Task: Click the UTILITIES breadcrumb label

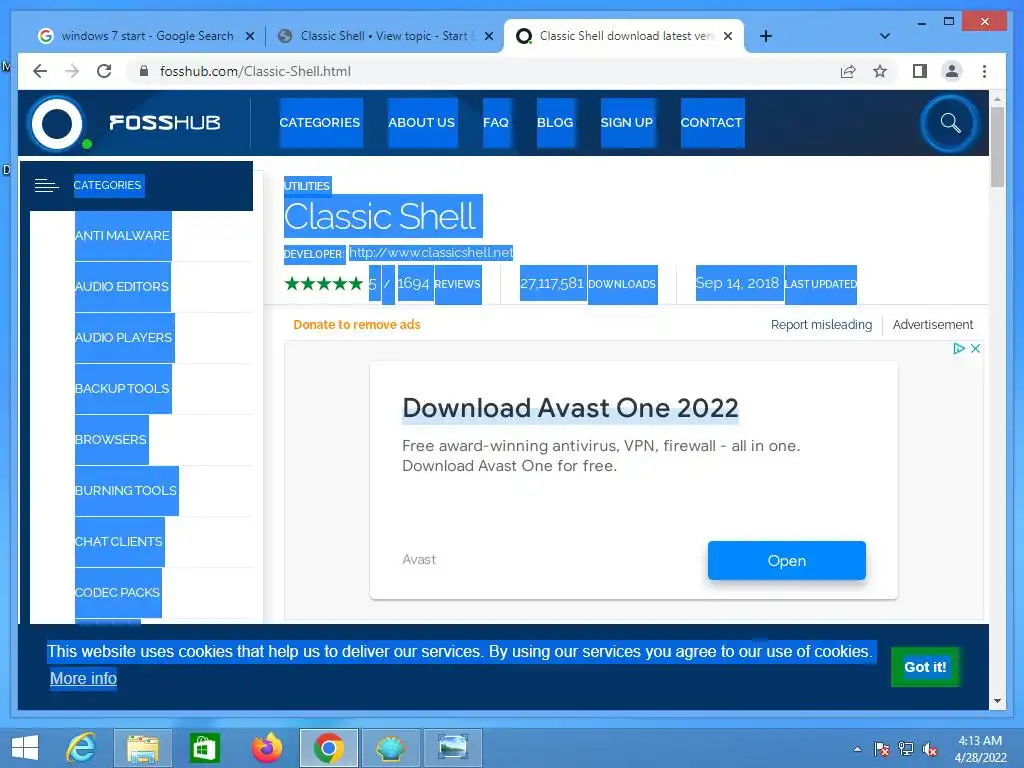Action: point(307,186)
